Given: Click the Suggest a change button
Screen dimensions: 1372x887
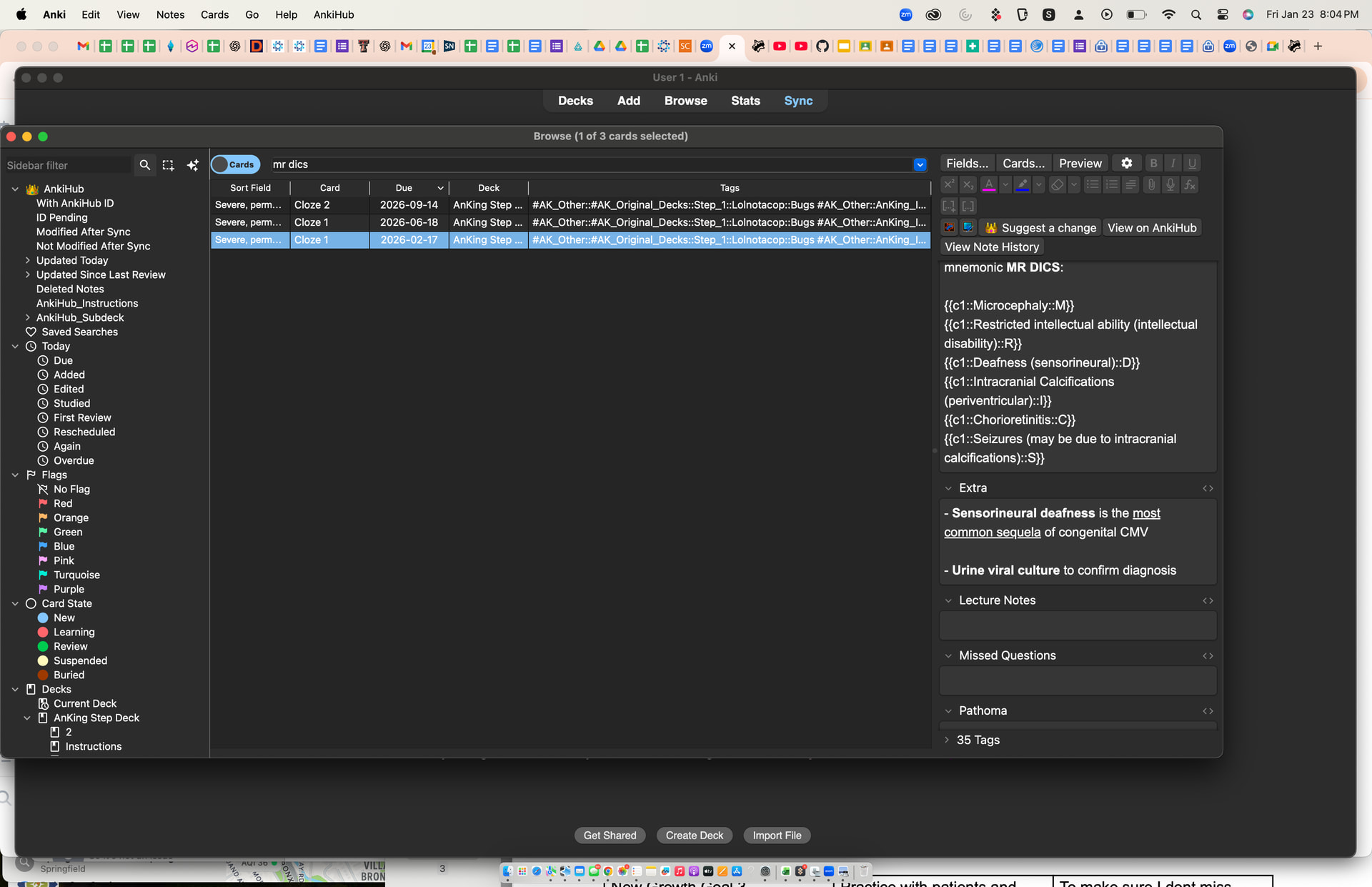Looking at the screenshot, I should point(1040,228).
